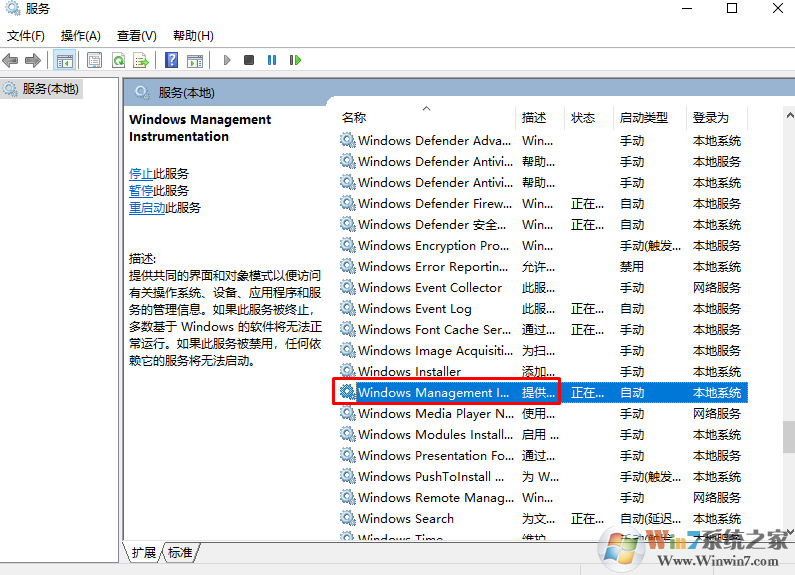Image resolution: width=795 pixels, height=575 pixels.
Task: Select 服务(本地) in the left tree
Action: 42,89
